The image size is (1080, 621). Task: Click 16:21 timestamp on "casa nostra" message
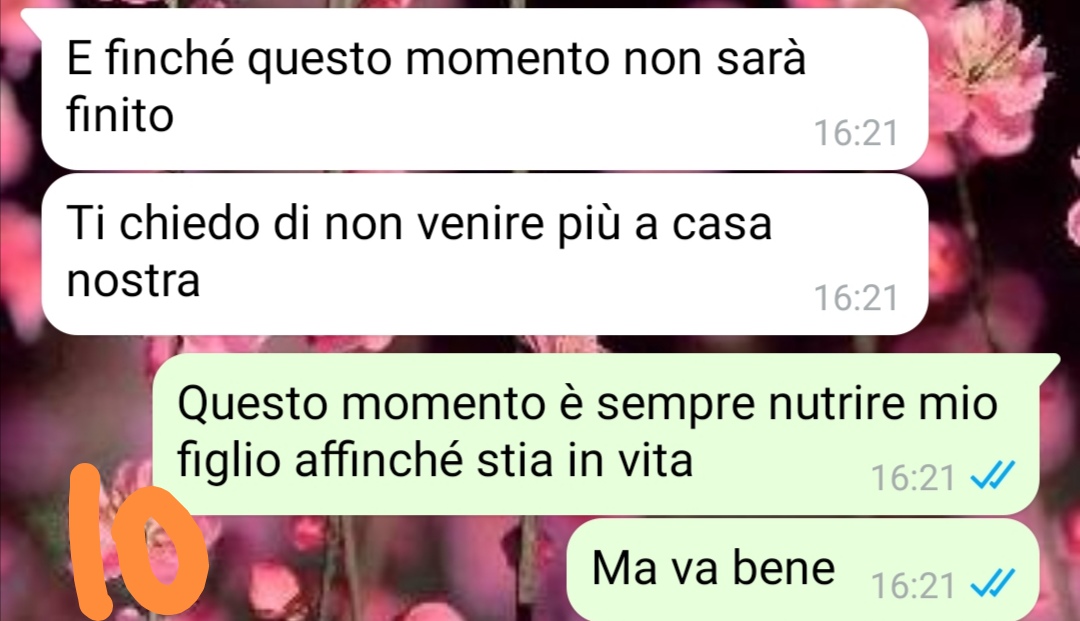(x=856, y=298)
